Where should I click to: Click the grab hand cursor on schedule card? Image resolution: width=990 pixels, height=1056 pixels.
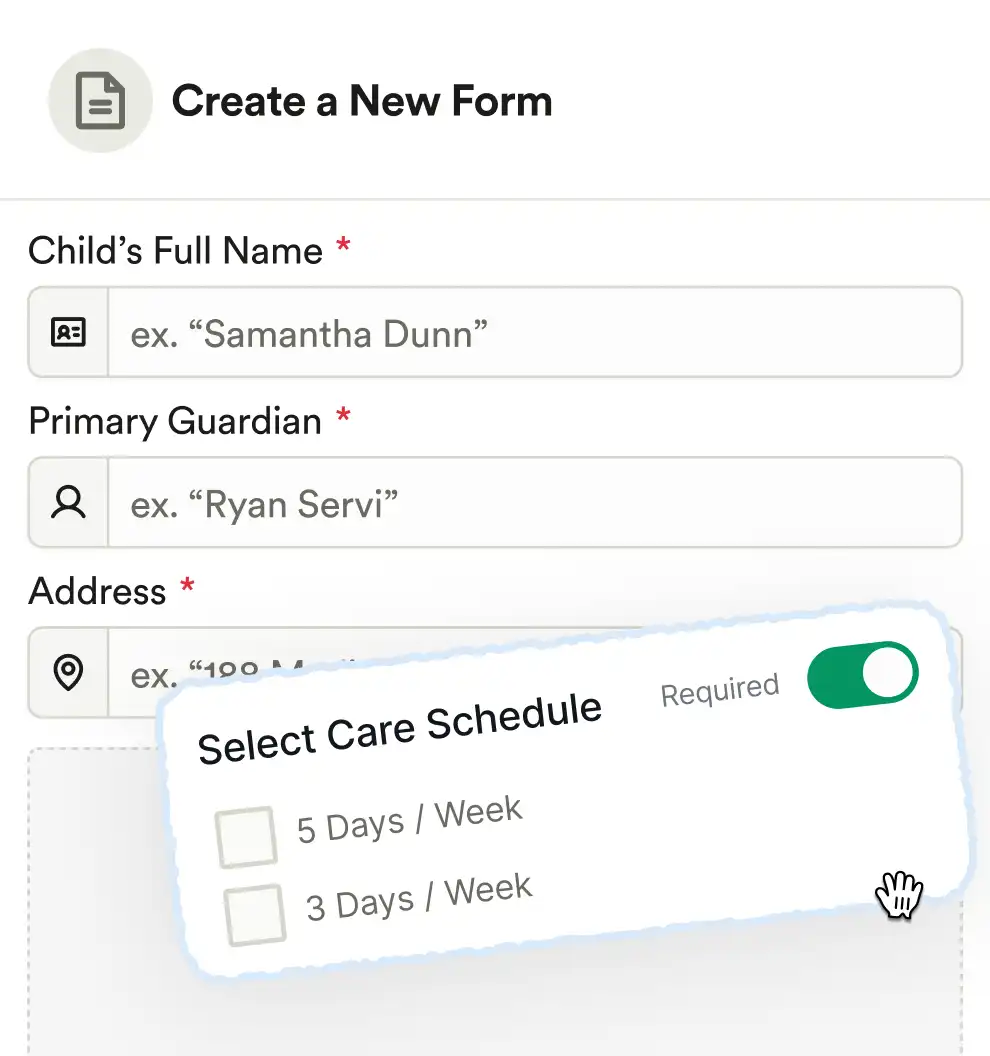(899, 894)
